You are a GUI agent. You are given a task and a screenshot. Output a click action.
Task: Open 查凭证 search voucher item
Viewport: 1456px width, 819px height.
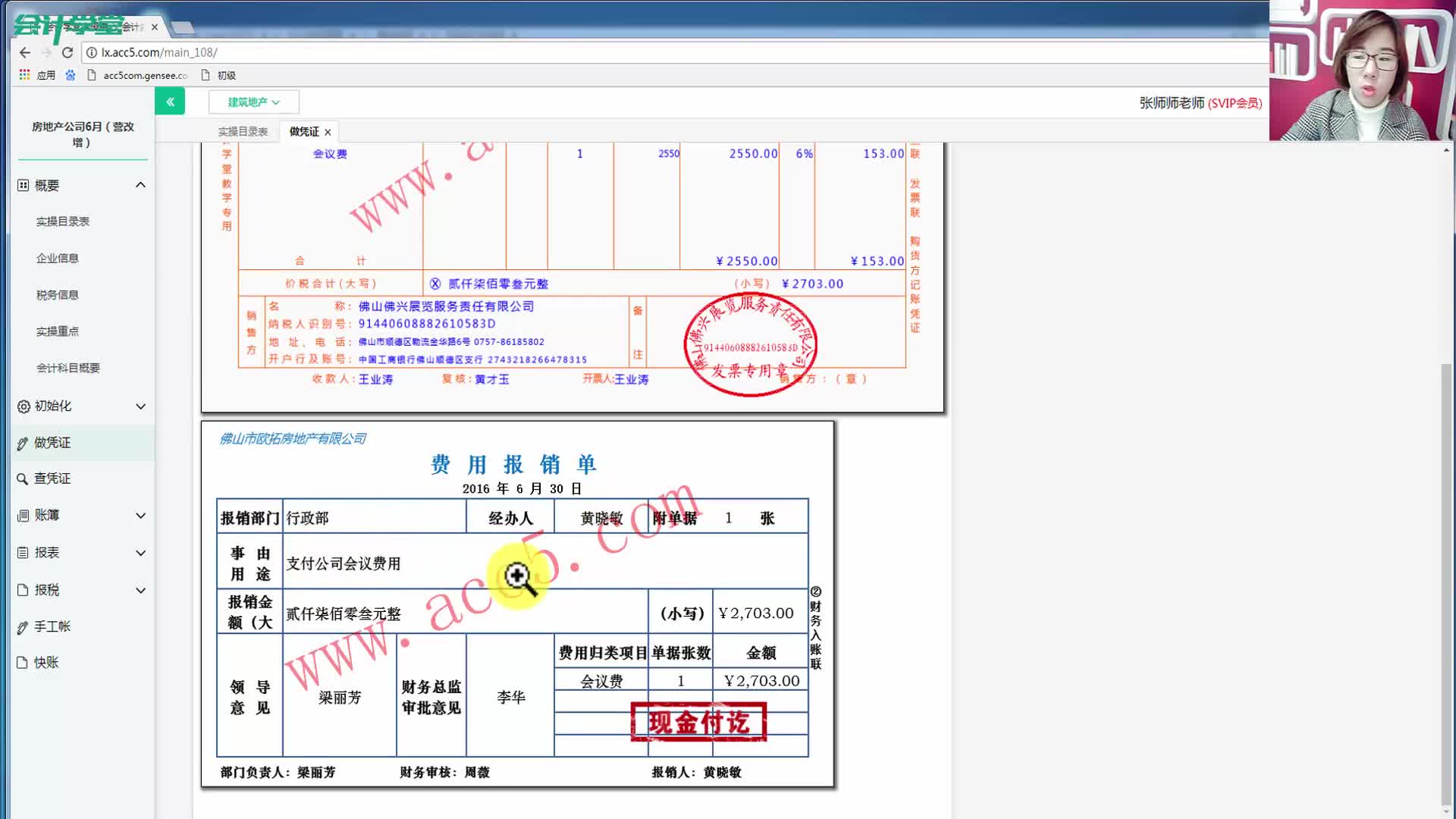click(52, 479)
